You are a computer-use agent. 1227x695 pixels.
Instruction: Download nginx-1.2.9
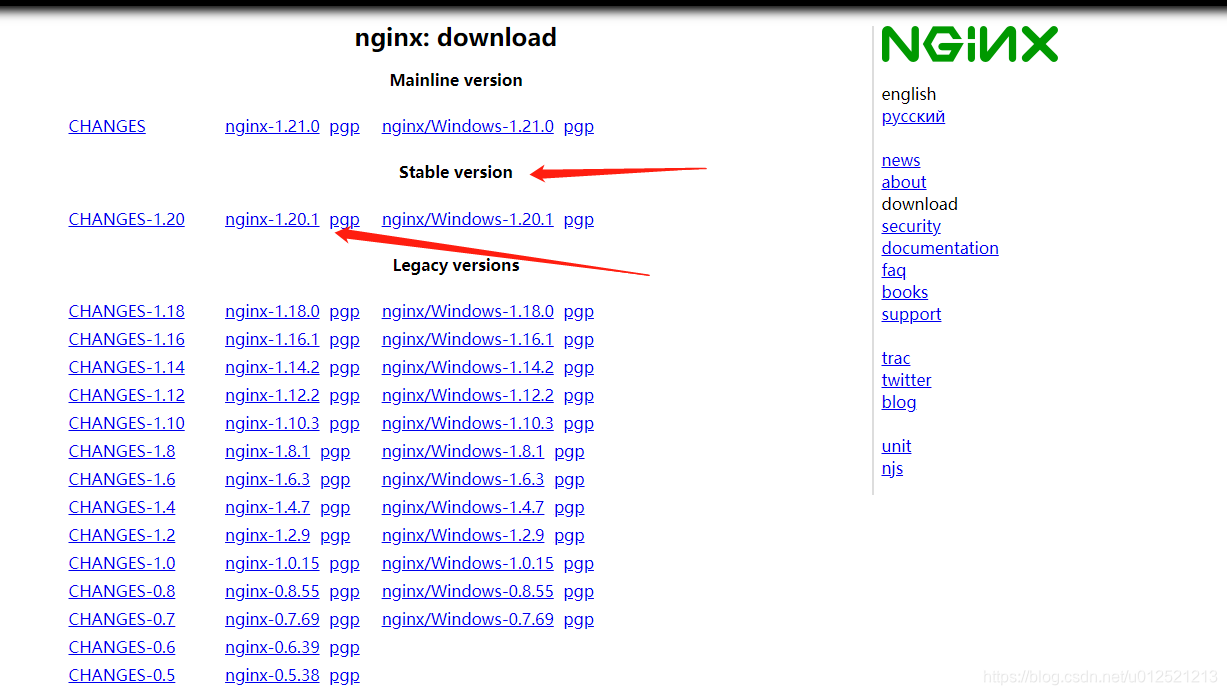click(x=268, y=536)
